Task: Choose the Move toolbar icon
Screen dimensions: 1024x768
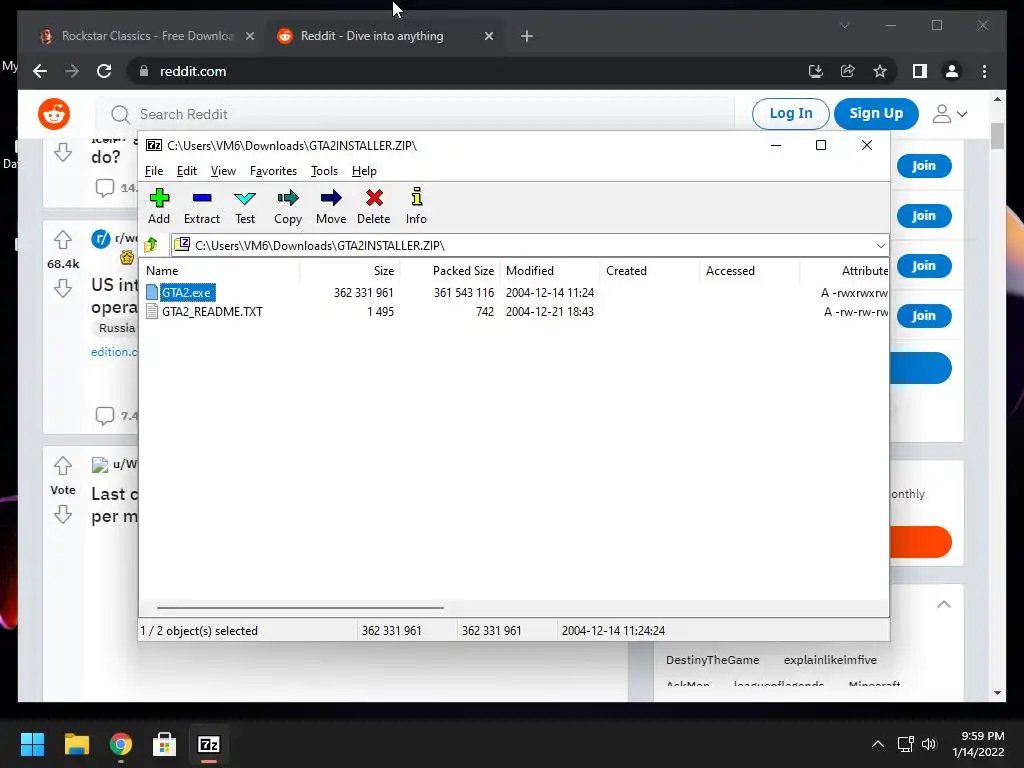Action: [331, 206]
